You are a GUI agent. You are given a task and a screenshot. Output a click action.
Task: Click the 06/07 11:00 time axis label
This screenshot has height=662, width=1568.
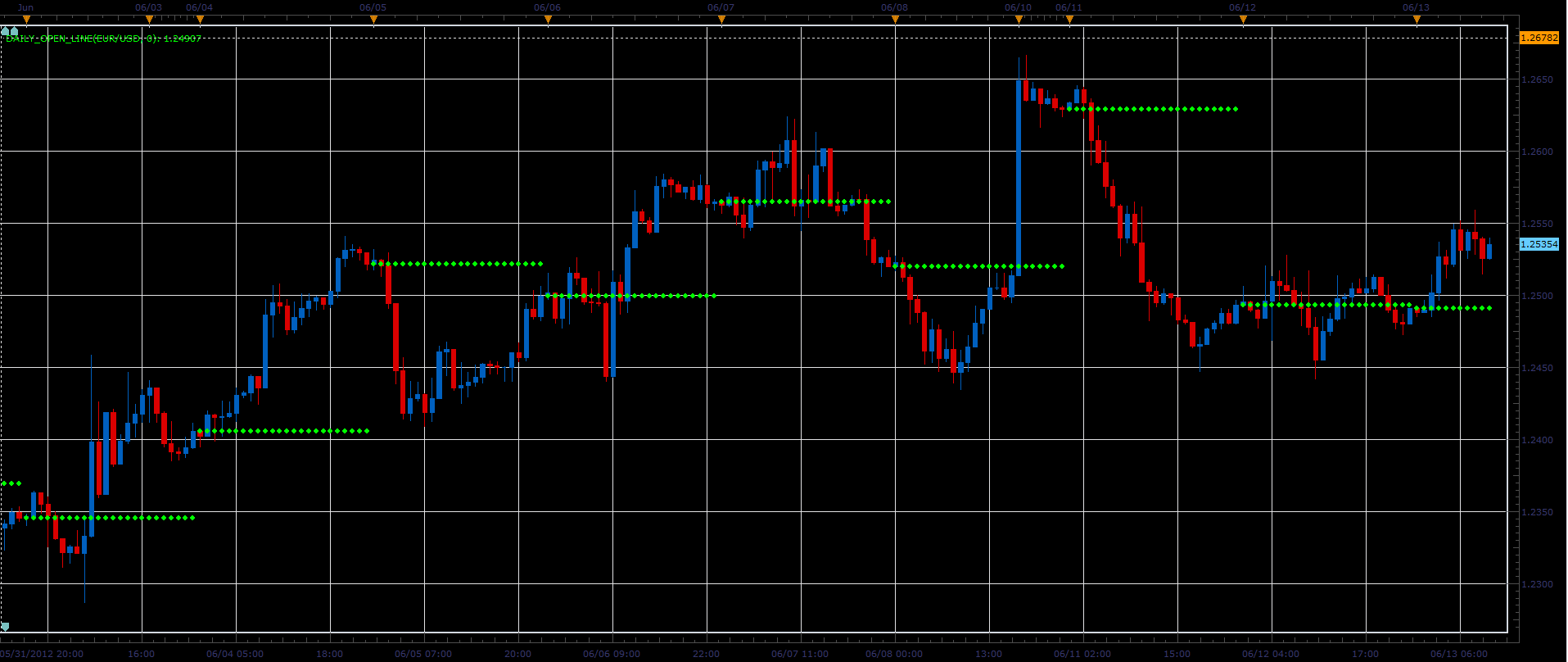[800, 654]
